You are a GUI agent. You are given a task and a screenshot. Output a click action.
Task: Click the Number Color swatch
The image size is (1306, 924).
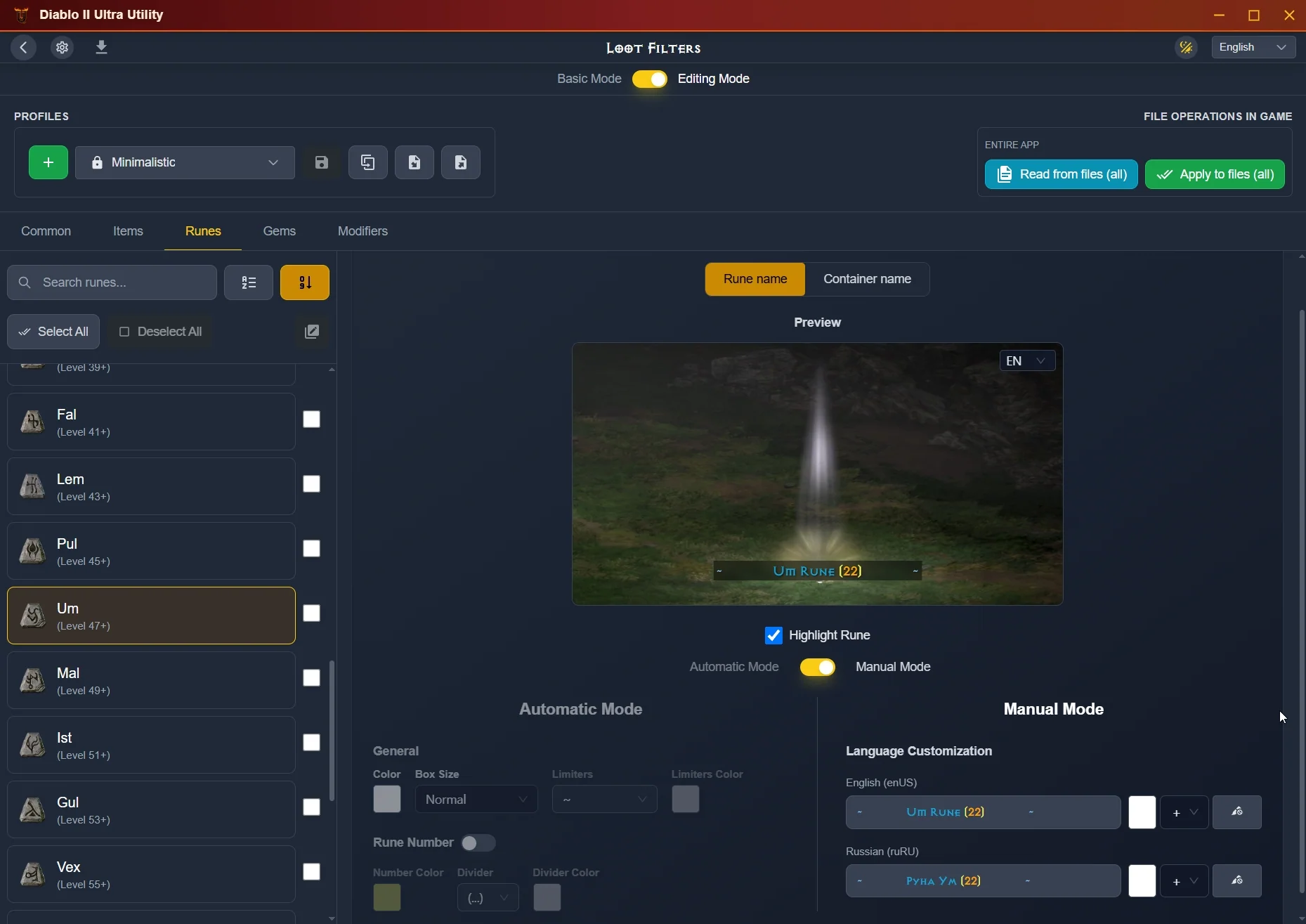click(387, 898)
